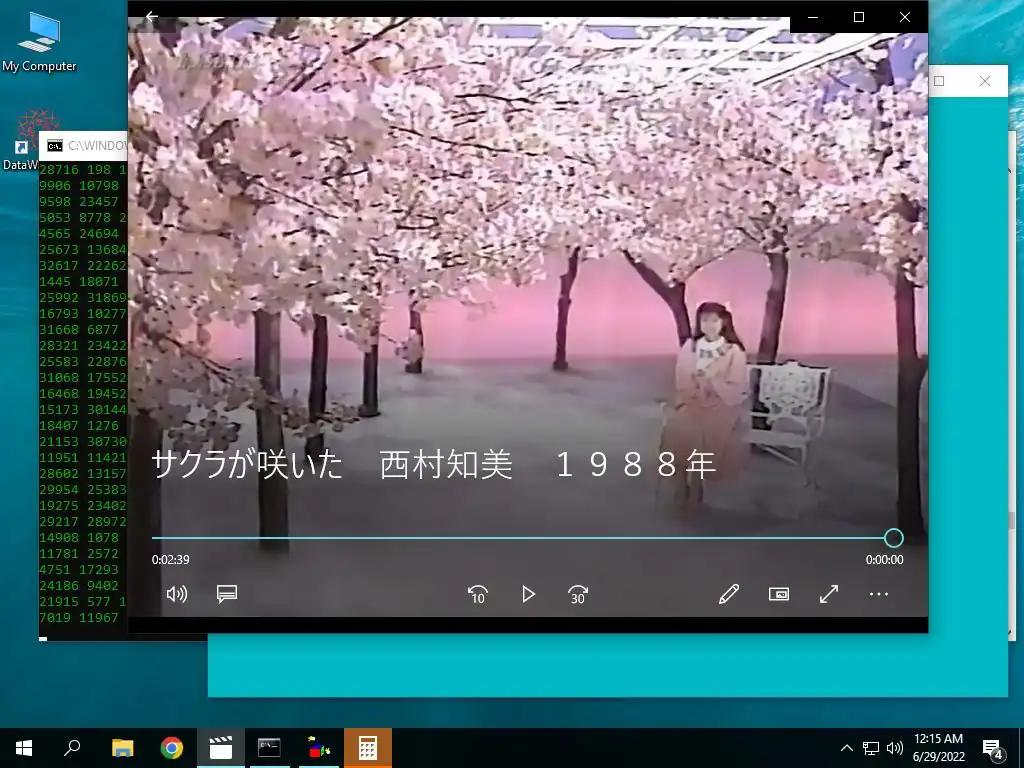Show hidden system tray icons
1024x768 pixels.
[846, 748]
